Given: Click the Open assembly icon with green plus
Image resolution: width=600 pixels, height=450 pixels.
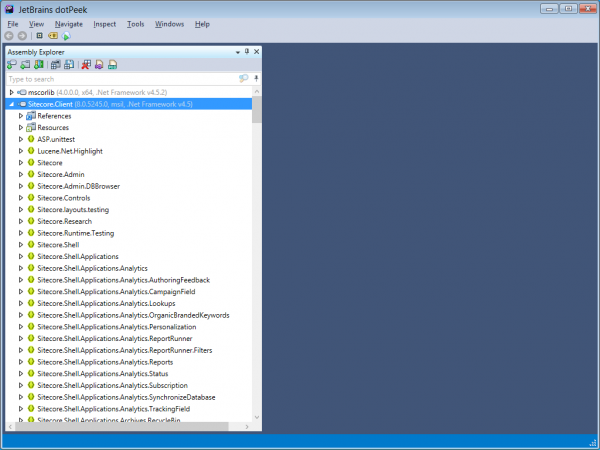Looking at the screenshot, I should pos(12,65).
